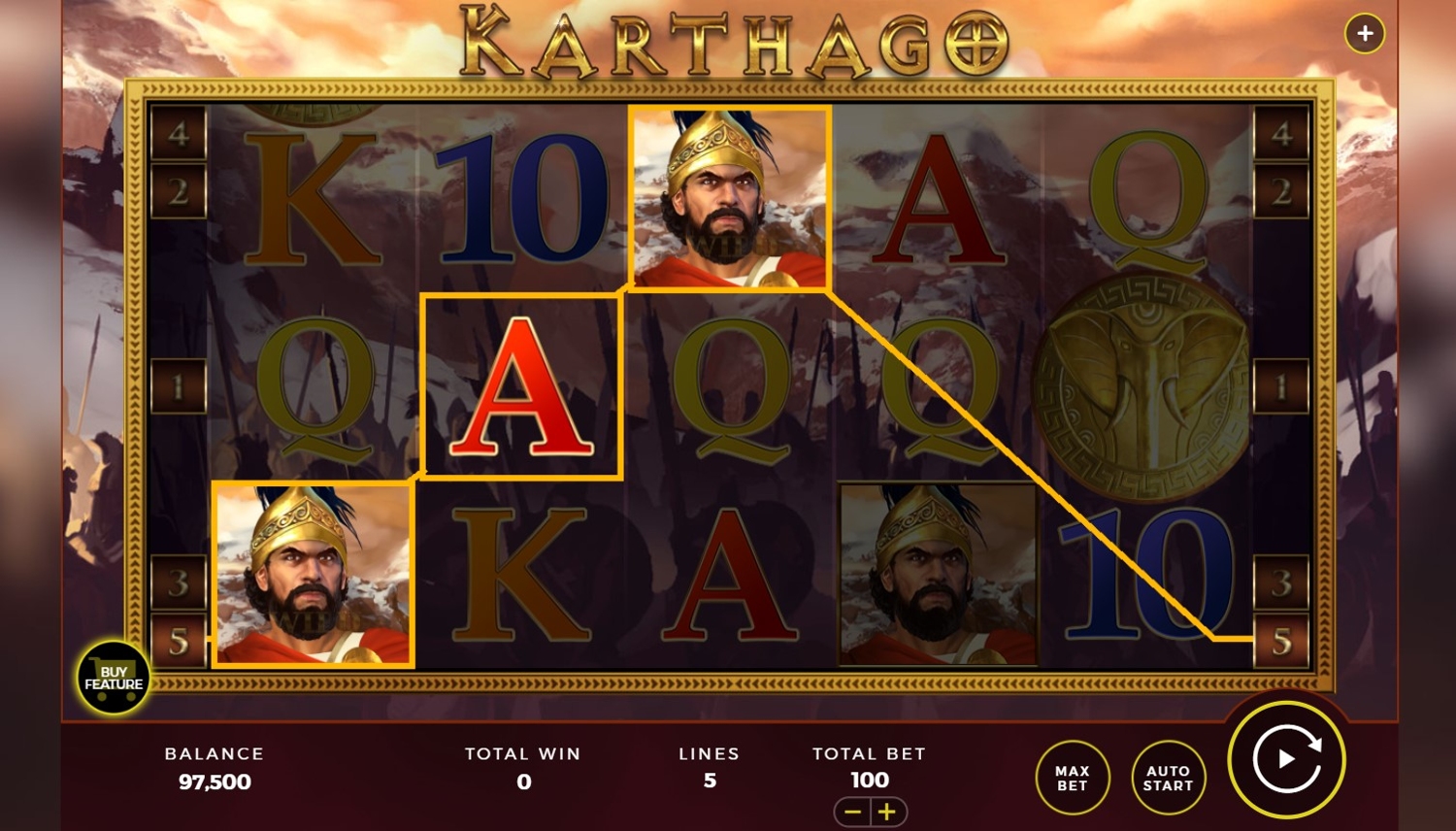
Task: Click the highlighted red A symbol
Action: point(521,387)
